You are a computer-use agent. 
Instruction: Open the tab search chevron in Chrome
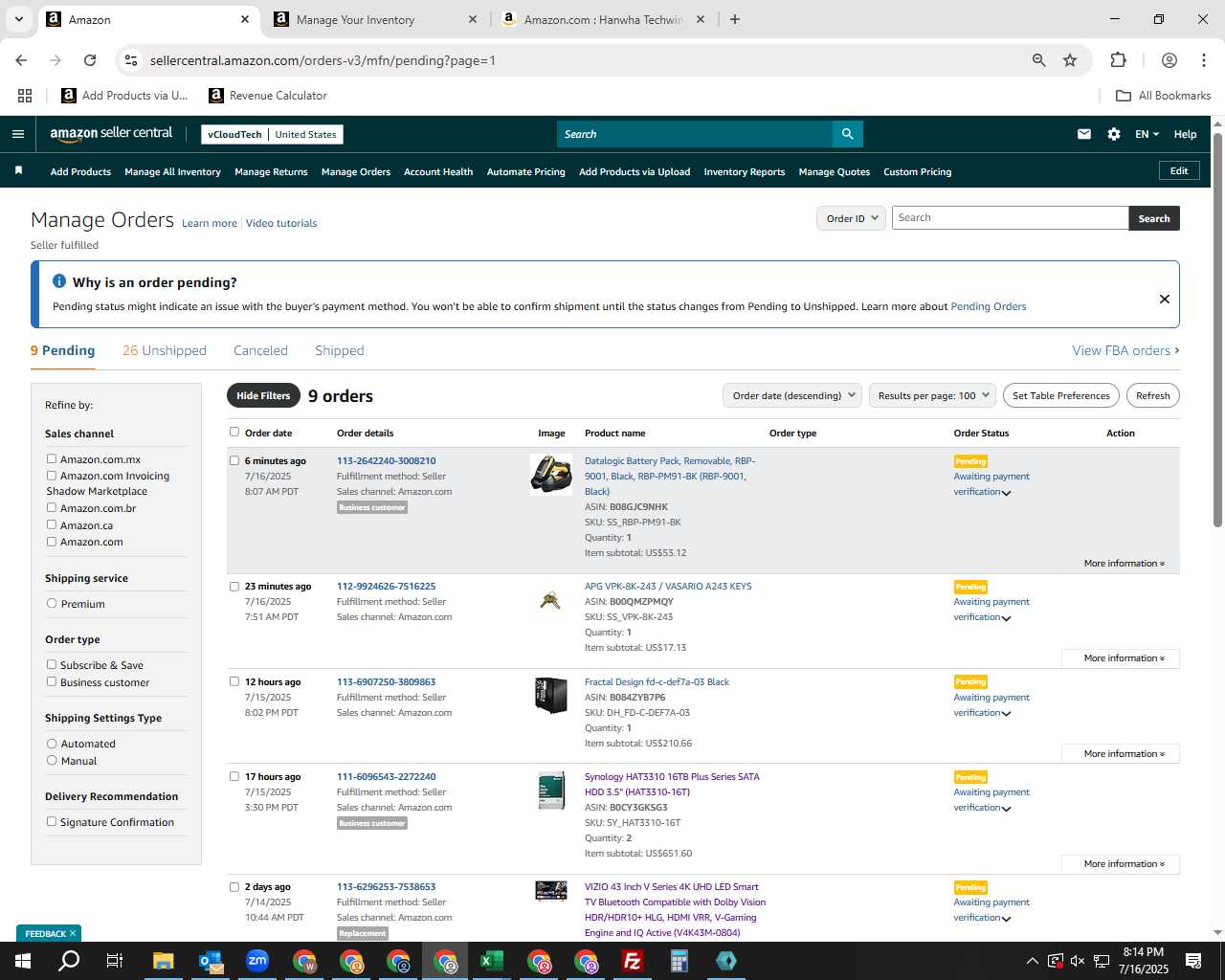coord(19,19)
